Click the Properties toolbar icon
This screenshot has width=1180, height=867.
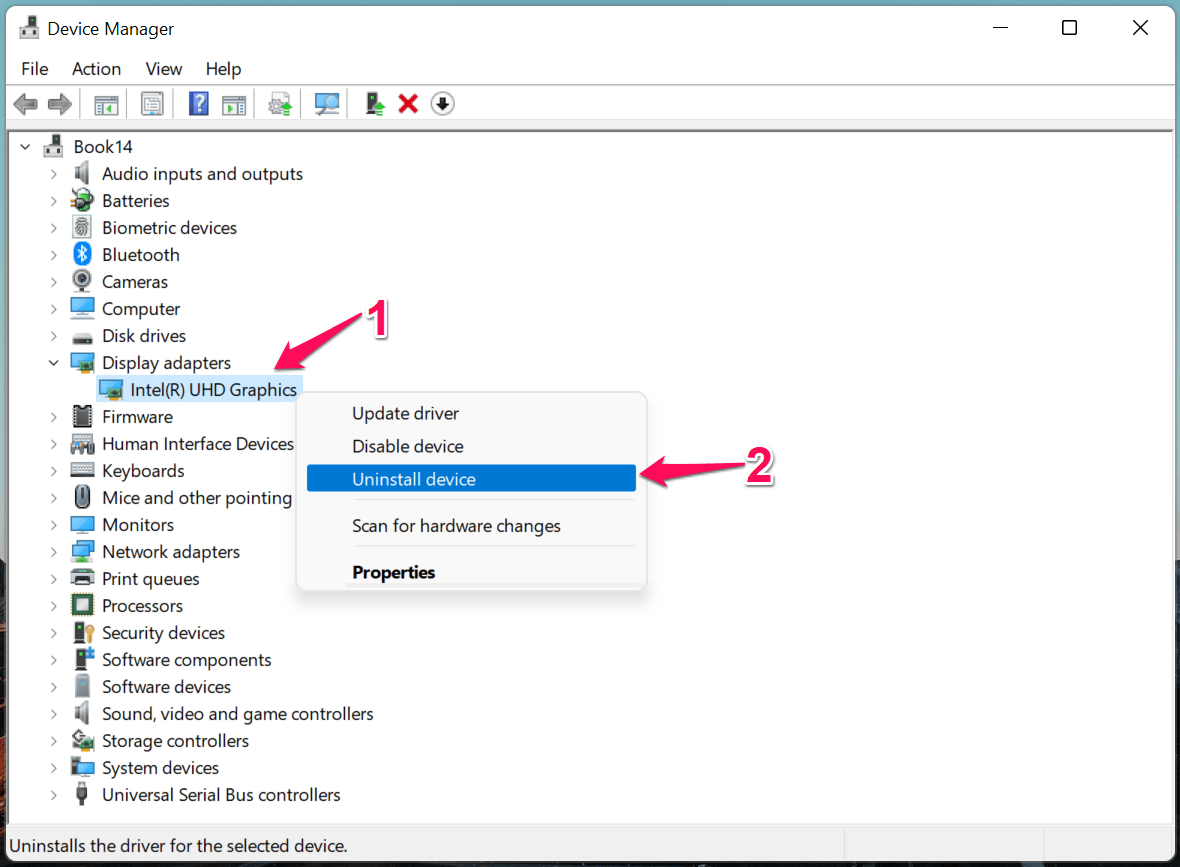pos(152,103)
